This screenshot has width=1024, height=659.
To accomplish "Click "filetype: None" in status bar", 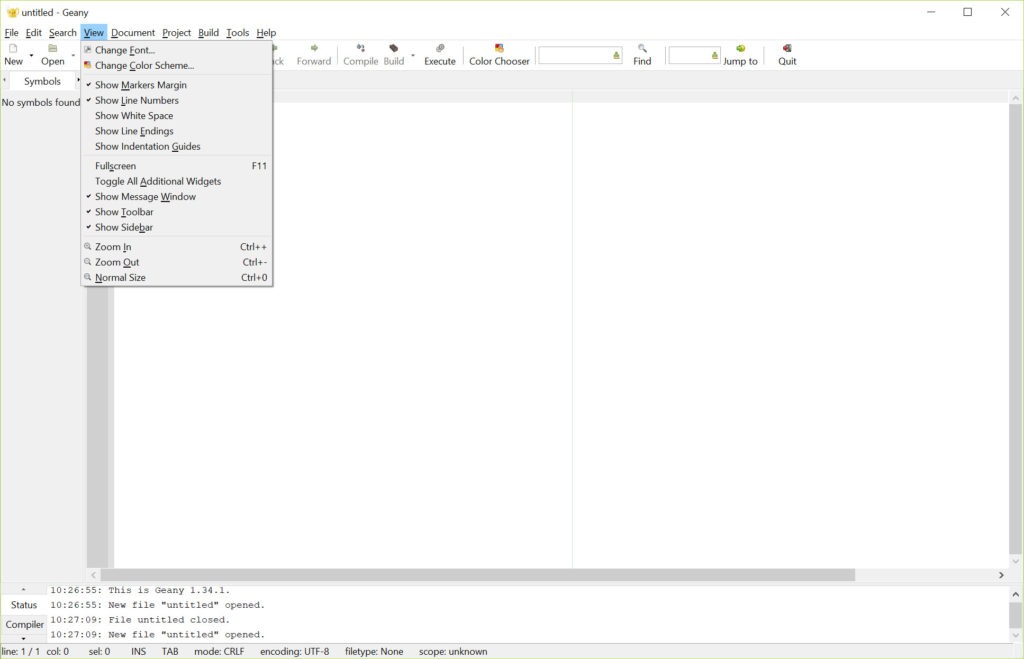I will 374,652.
